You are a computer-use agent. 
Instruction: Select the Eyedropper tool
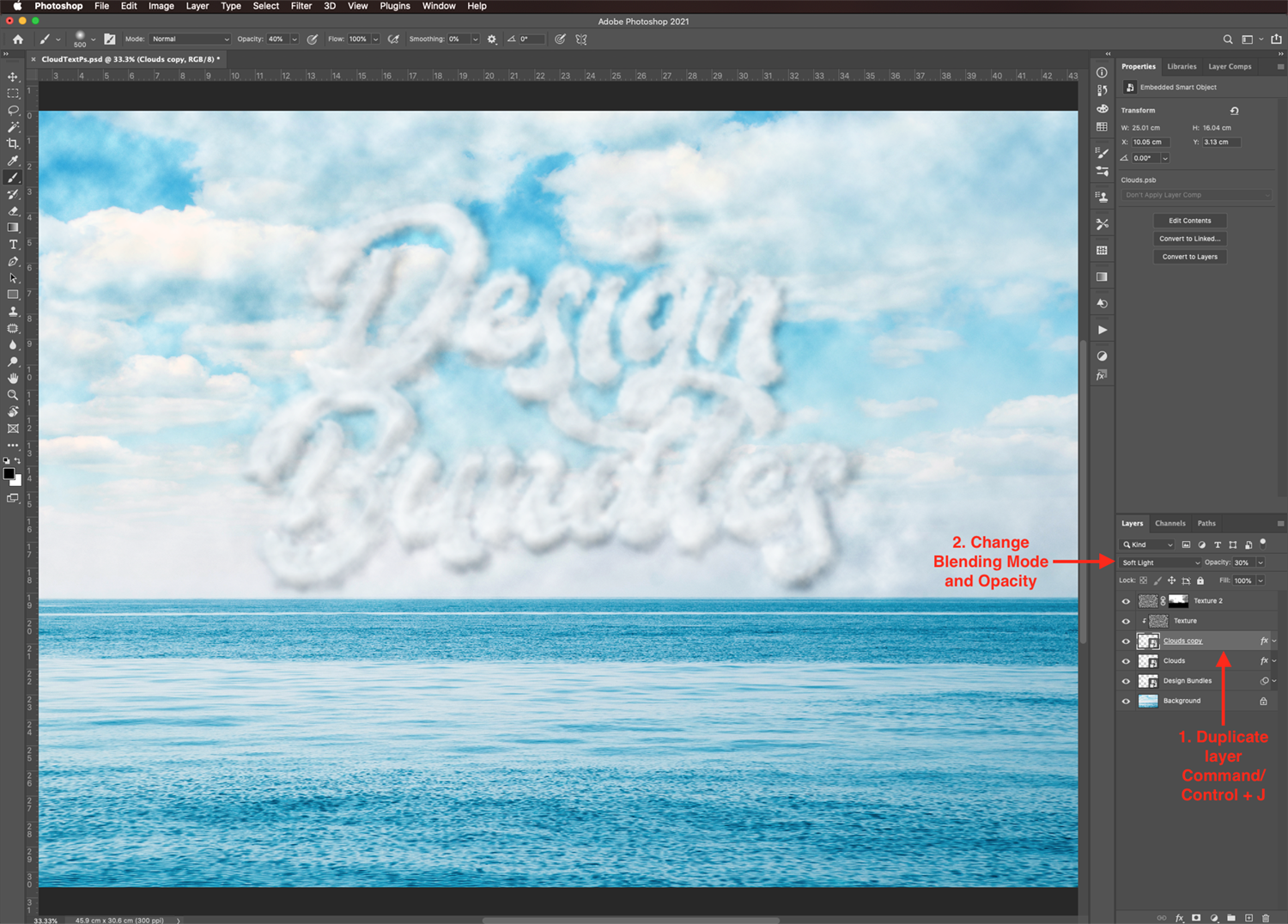tap(13, 161)
